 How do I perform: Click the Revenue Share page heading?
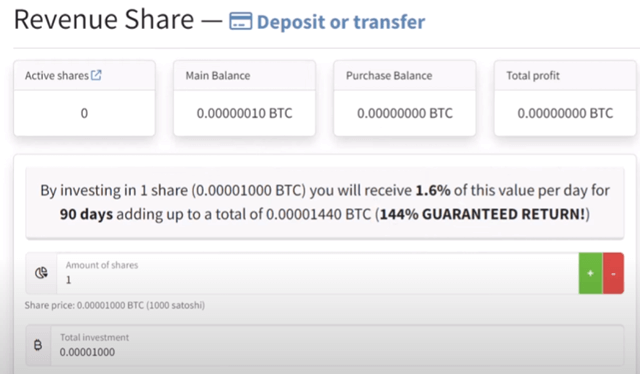pos(104,20)
